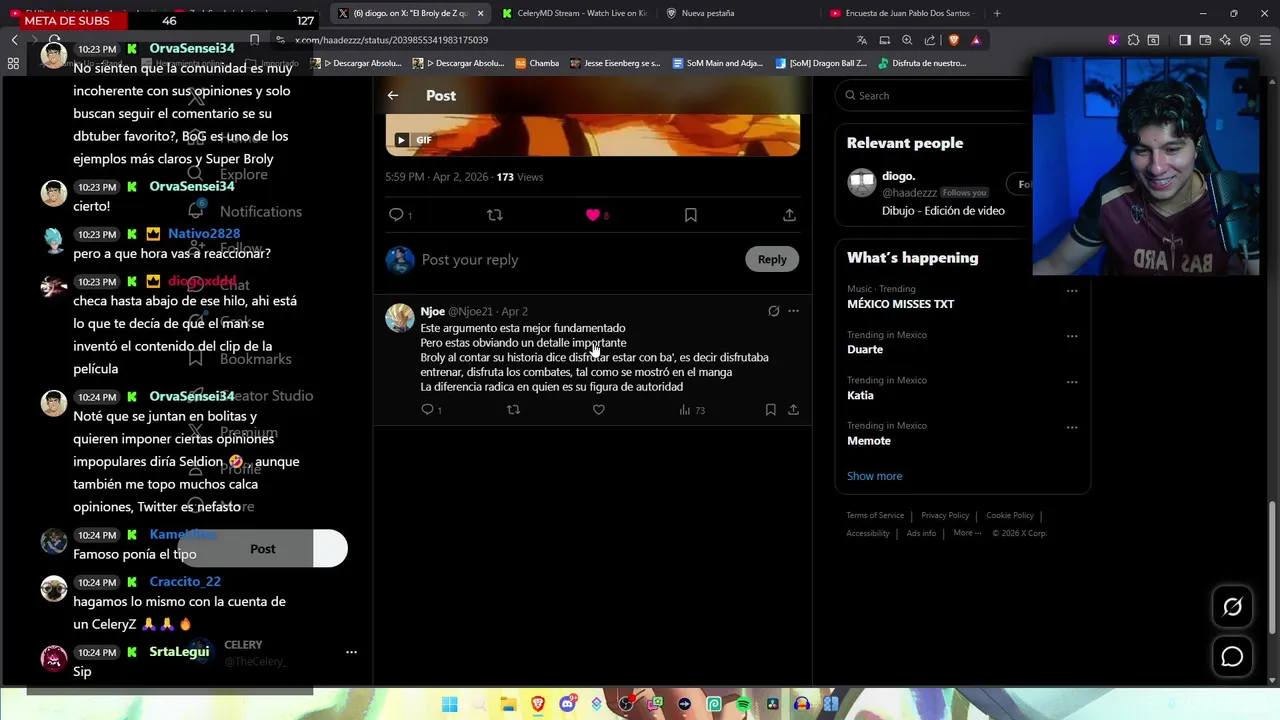Open a new browser tab

[x=997, y=13]
